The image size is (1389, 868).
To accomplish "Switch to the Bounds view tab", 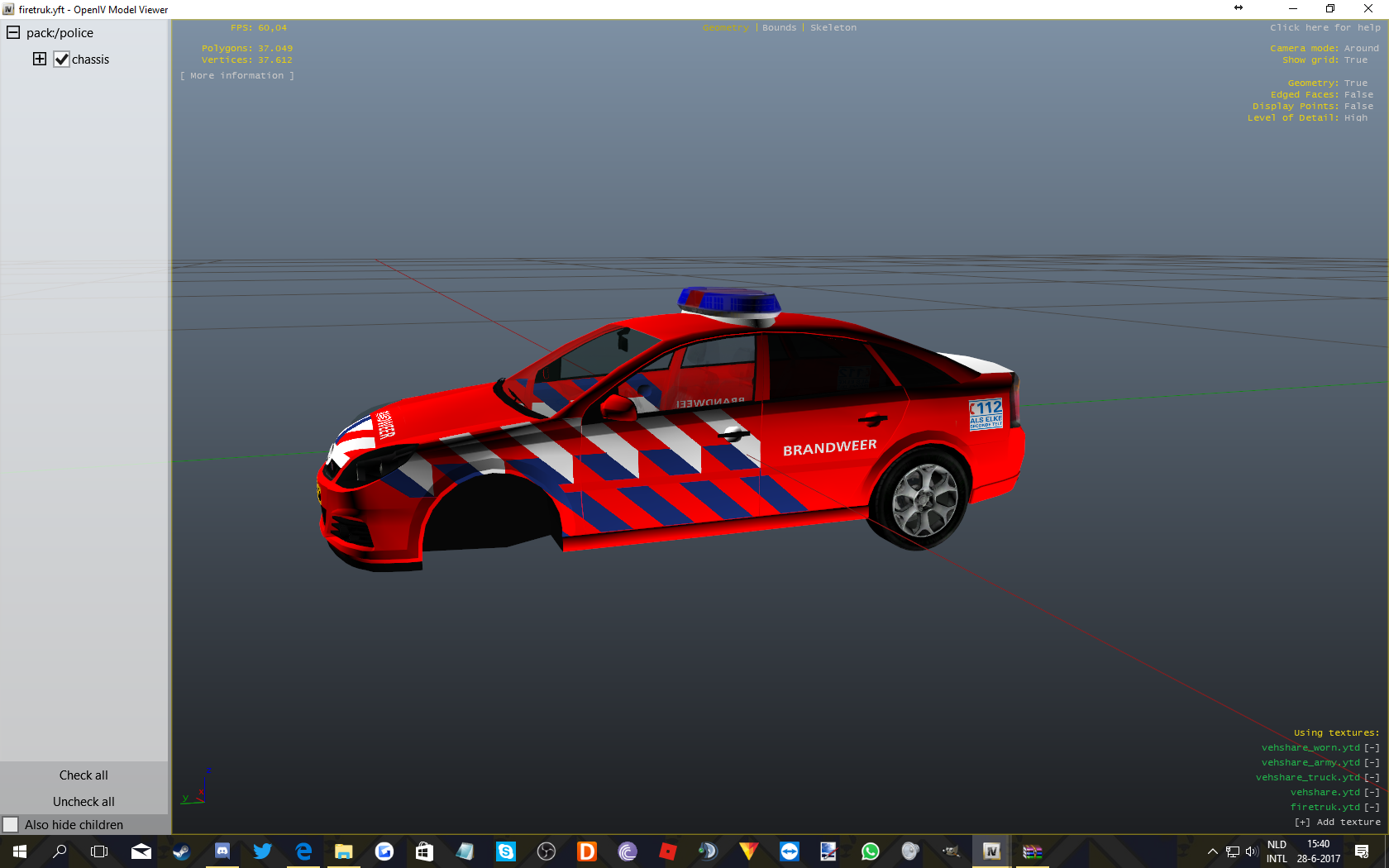I will click(x=780, y=27).
